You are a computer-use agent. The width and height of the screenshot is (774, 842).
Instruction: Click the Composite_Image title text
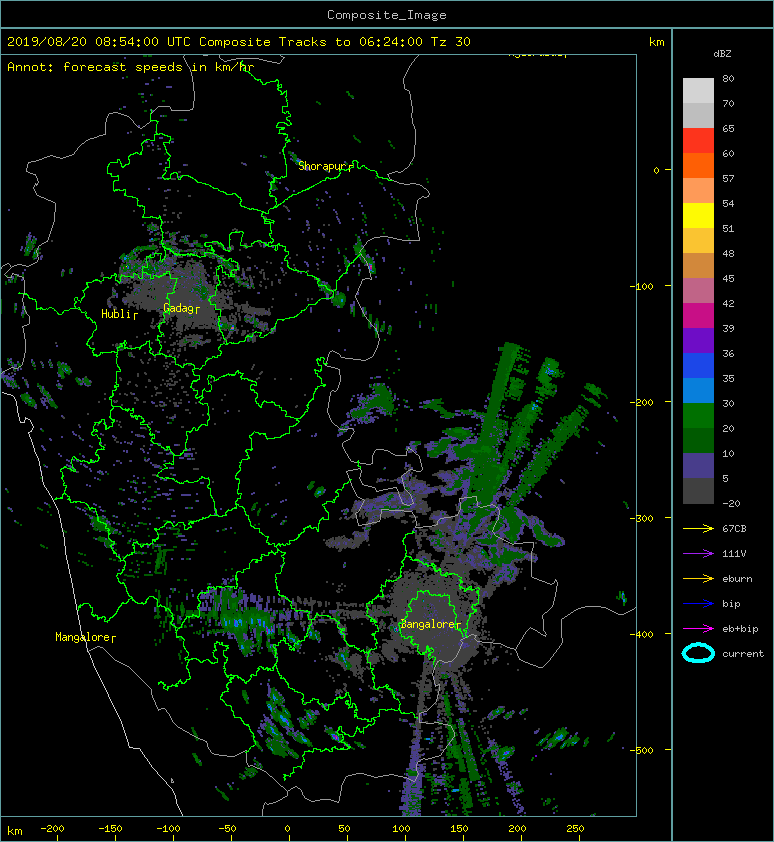coord(387,15)
